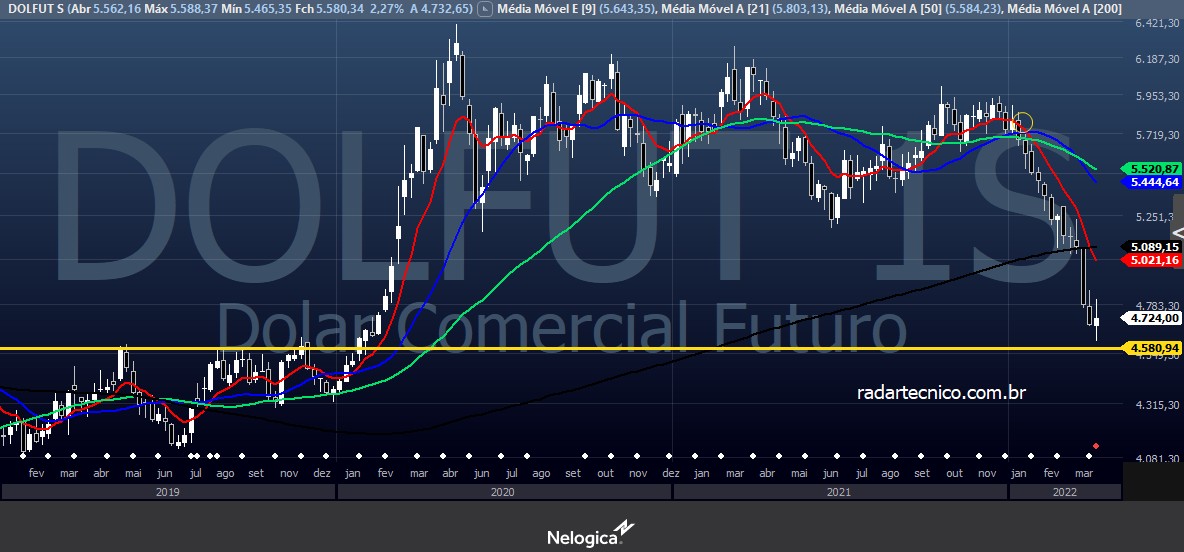Viewport: 1184px width, 552px height.
Task: Open the Média Móvel A [200] indicator label
Action: pos(1063,9)
